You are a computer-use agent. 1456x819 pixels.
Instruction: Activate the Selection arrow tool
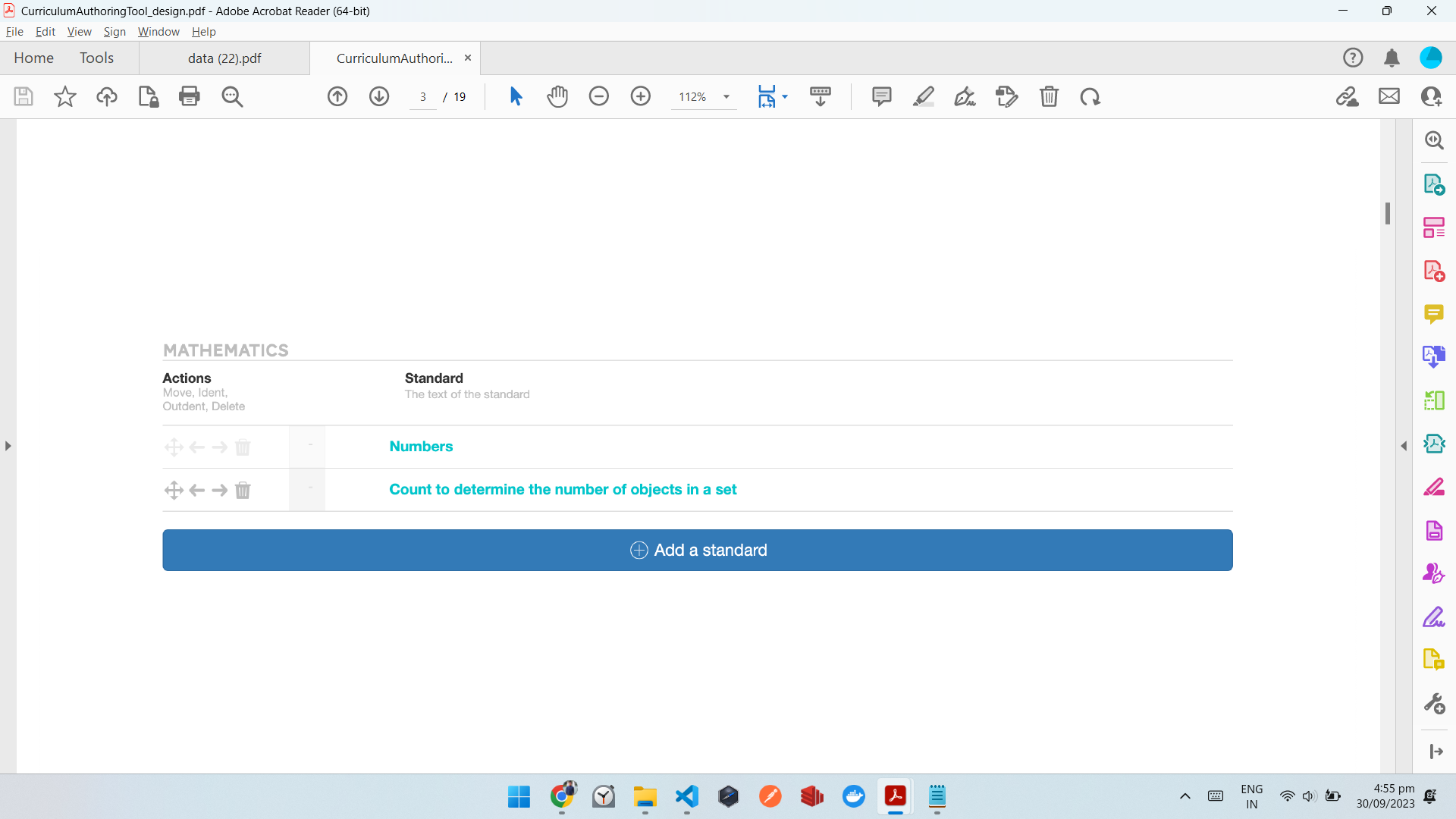pyautogui.click(x=516, y=96)
